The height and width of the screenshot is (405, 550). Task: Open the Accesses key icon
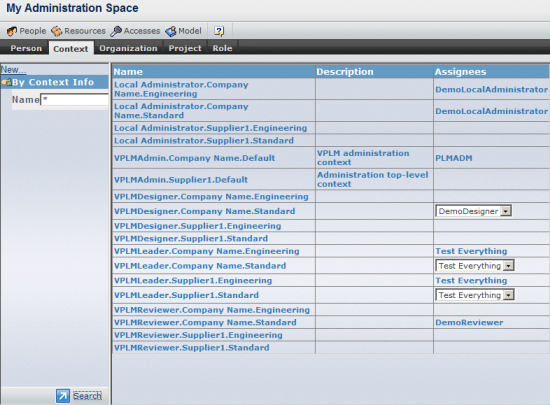116,31
